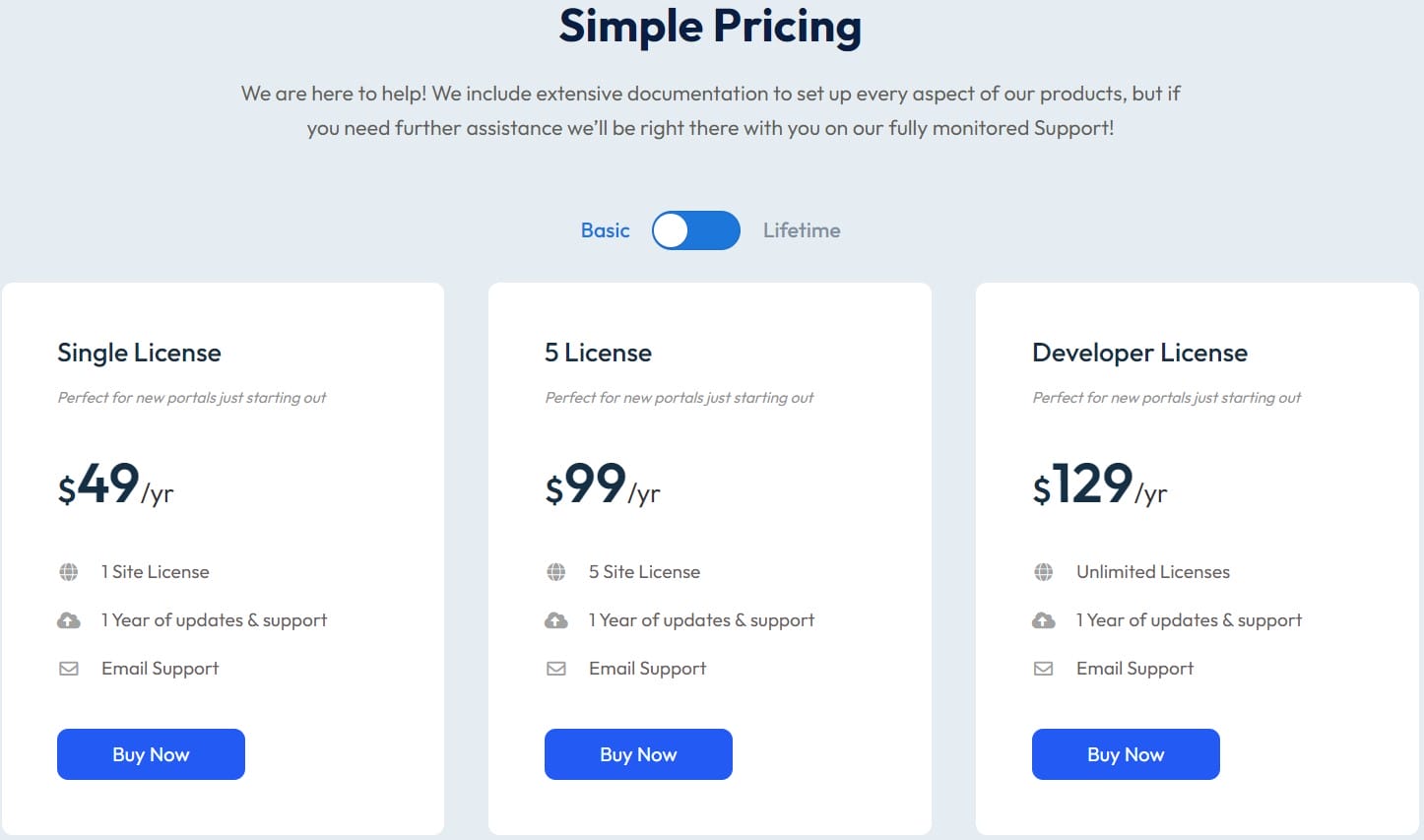Screen dimensions: 1424x840
Task: Select the Lifetime pricing label
Action: coord(802,230)
